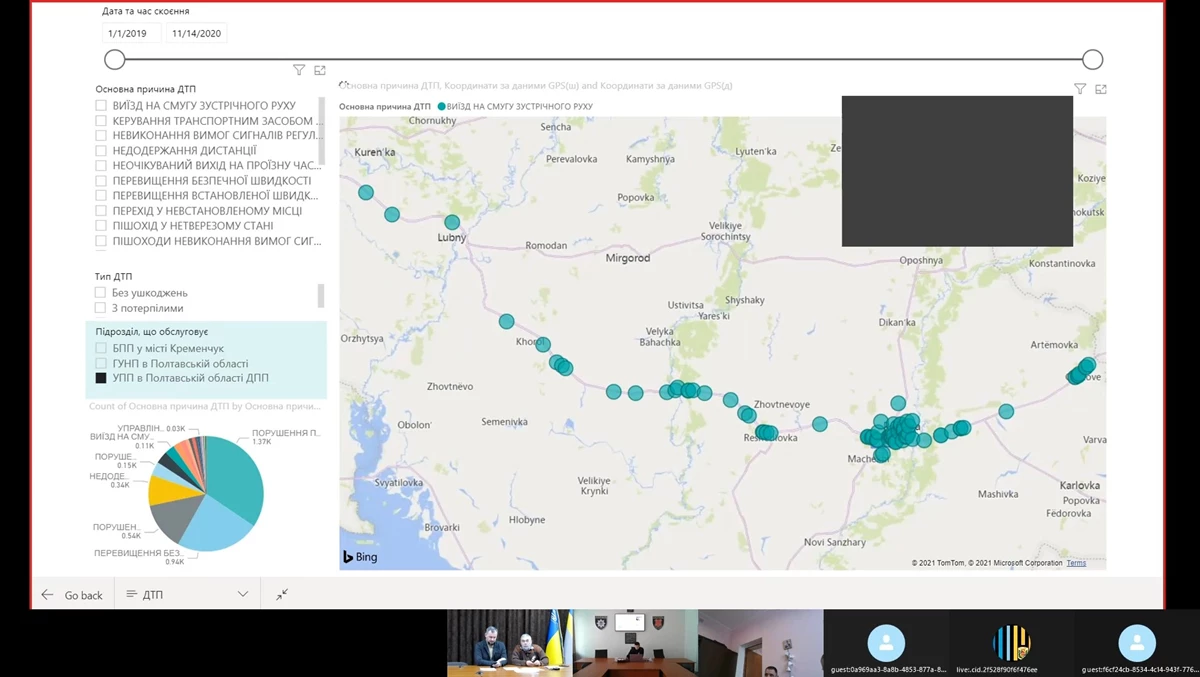Viewport: 1200px width, 677px height.
Task: Open filter icon above the map visual
Action: (x=1080, y=89)
